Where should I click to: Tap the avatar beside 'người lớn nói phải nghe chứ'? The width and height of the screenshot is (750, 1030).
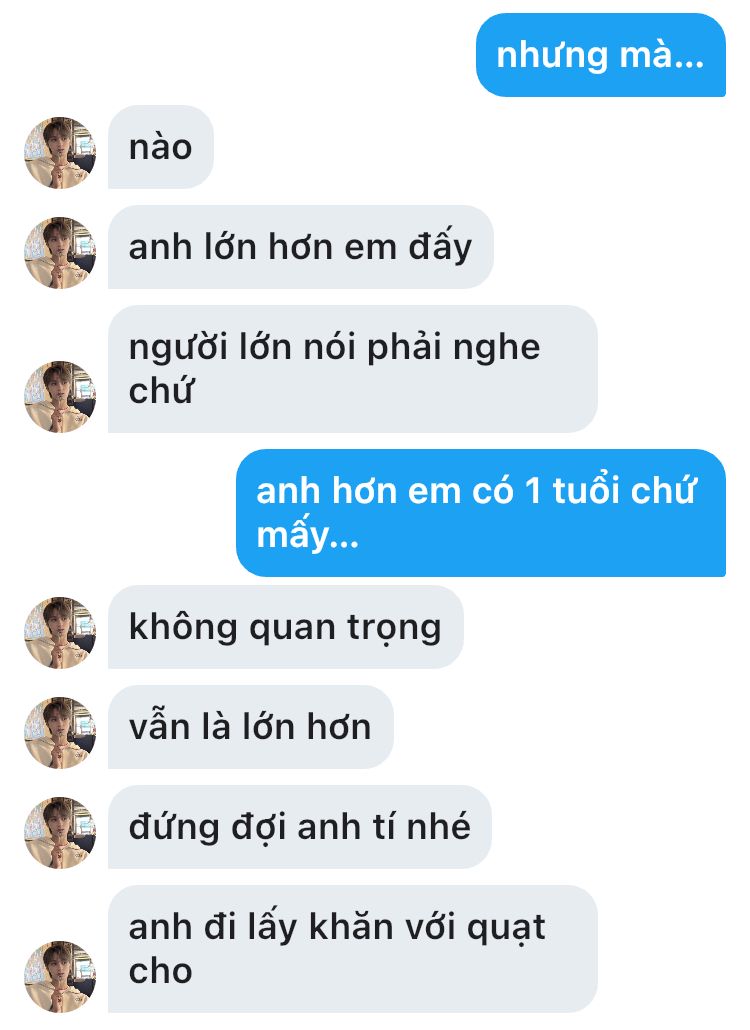(60, 397)
